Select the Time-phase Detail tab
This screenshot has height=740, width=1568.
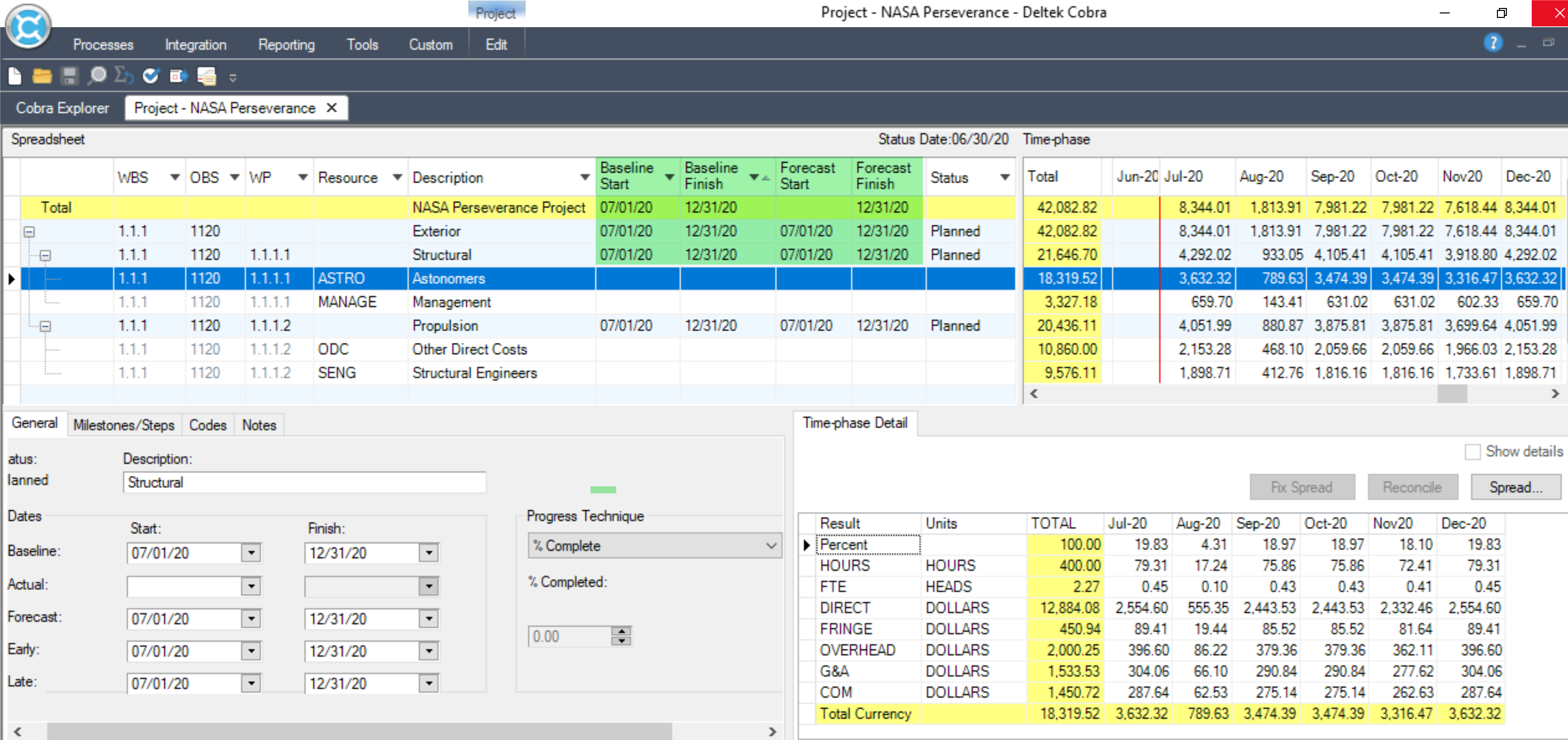click(x=855, y=423)
